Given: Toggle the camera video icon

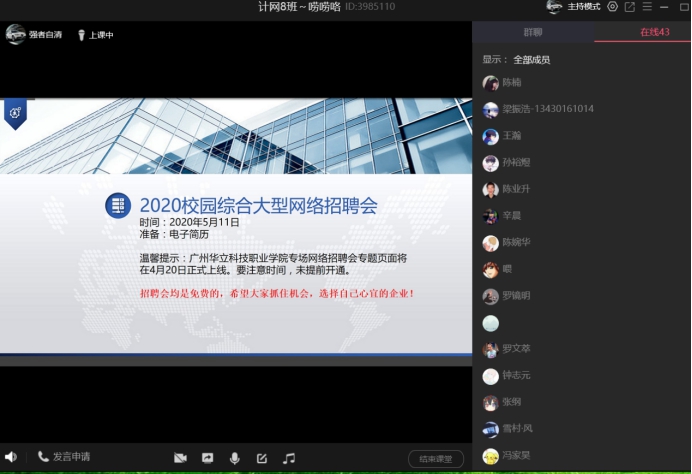Looking at the screenshot, I should click(180, 458).
